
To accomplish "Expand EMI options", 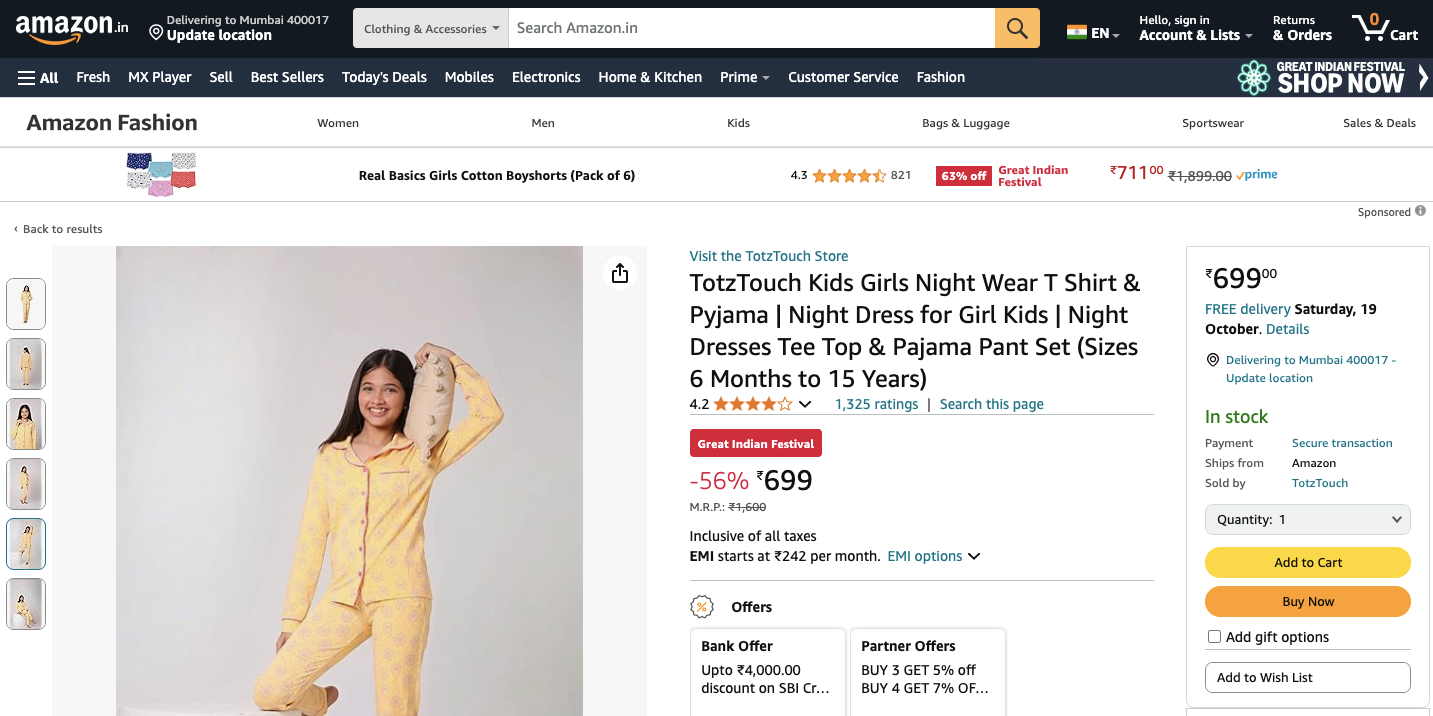I will pyautogui.click(x=933, y=556).
